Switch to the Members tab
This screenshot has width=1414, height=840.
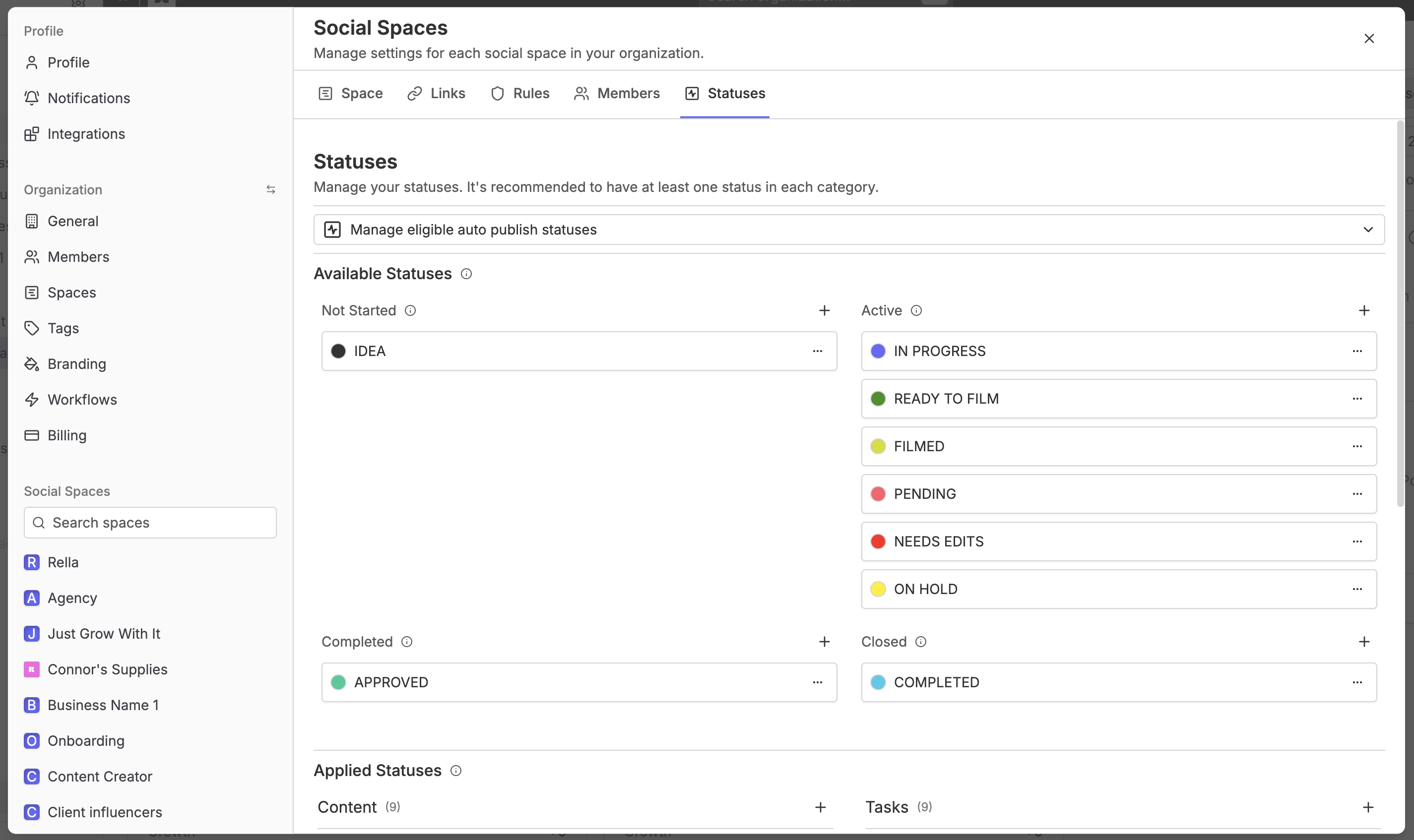617,93
